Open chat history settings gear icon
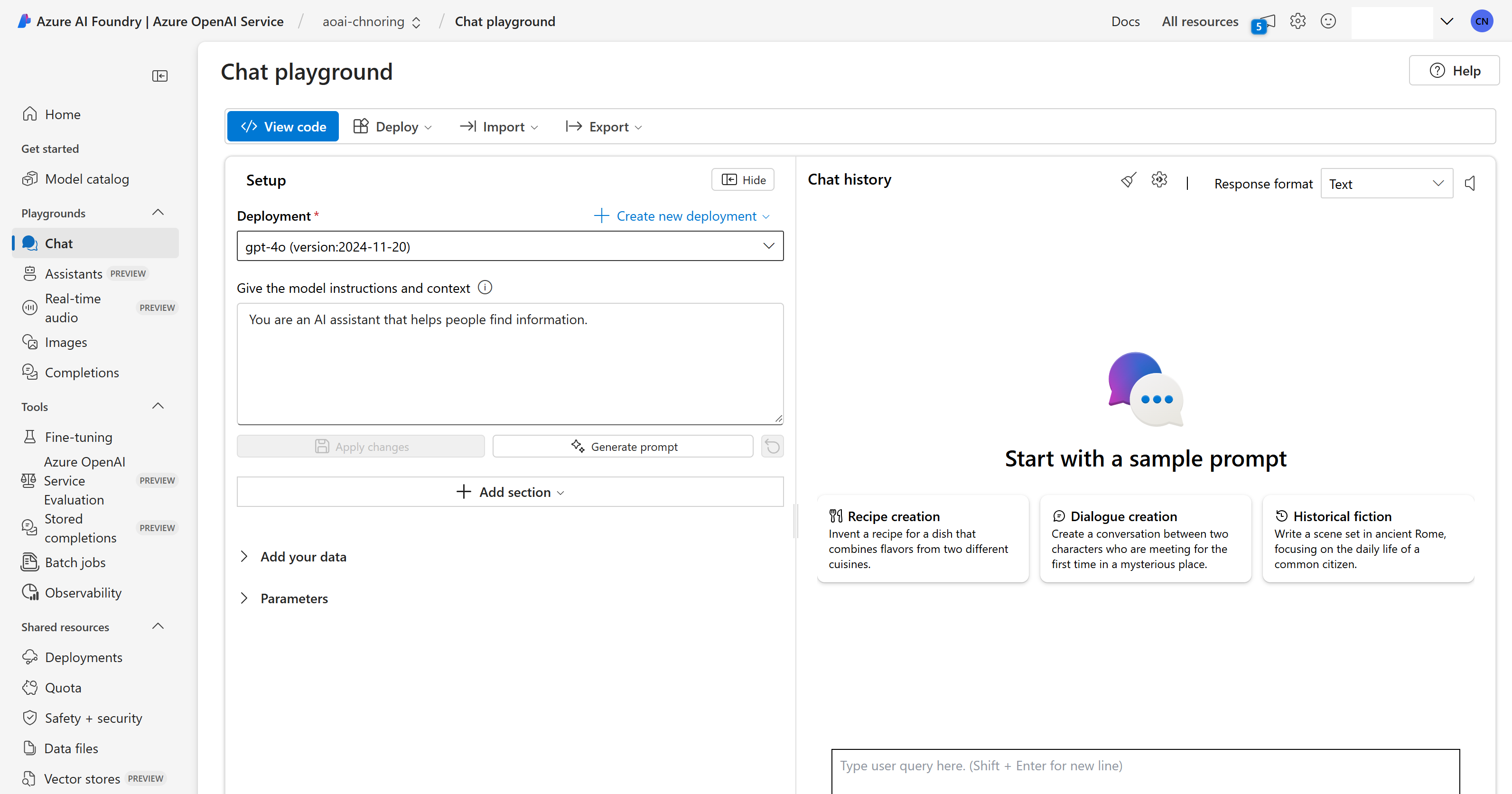This screenshot has height=794, width=1512. [x=1158, y=179]
